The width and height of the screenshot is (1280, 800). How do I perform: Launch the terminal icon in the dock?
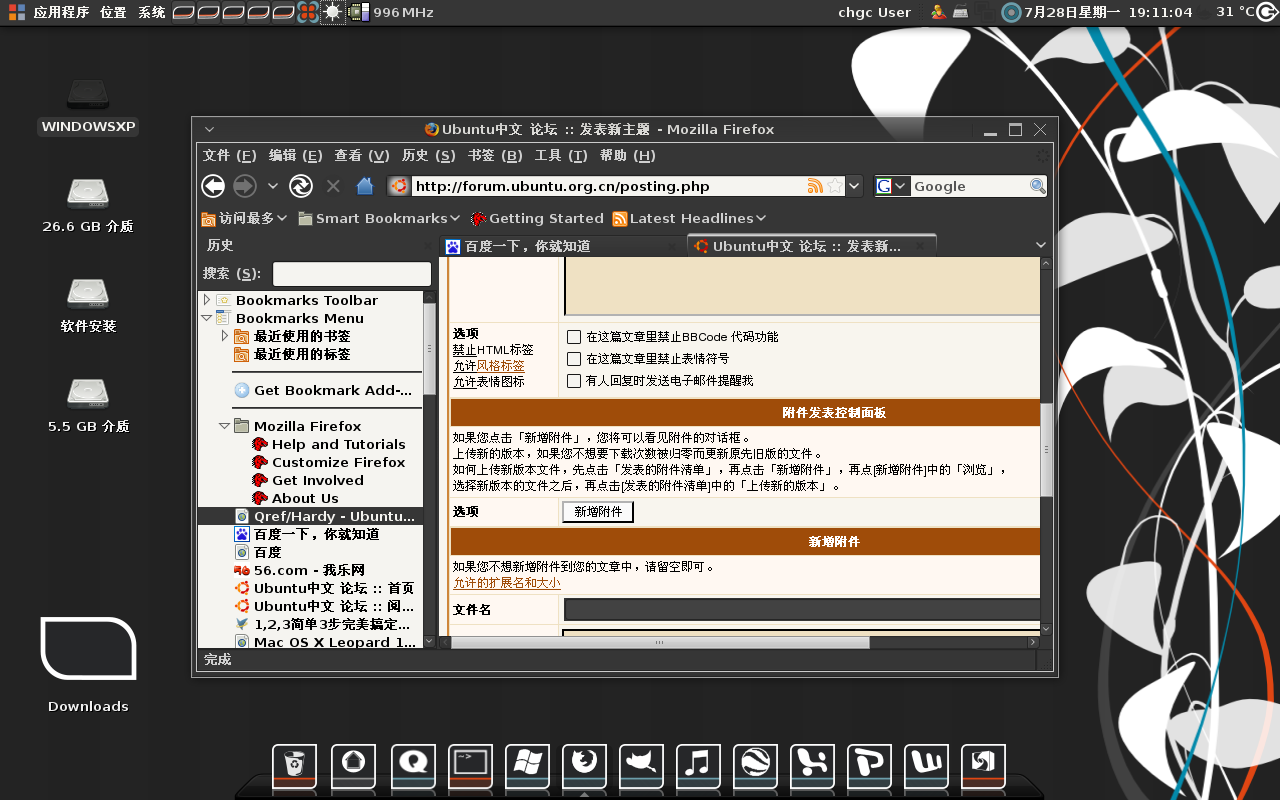point(470,765)
